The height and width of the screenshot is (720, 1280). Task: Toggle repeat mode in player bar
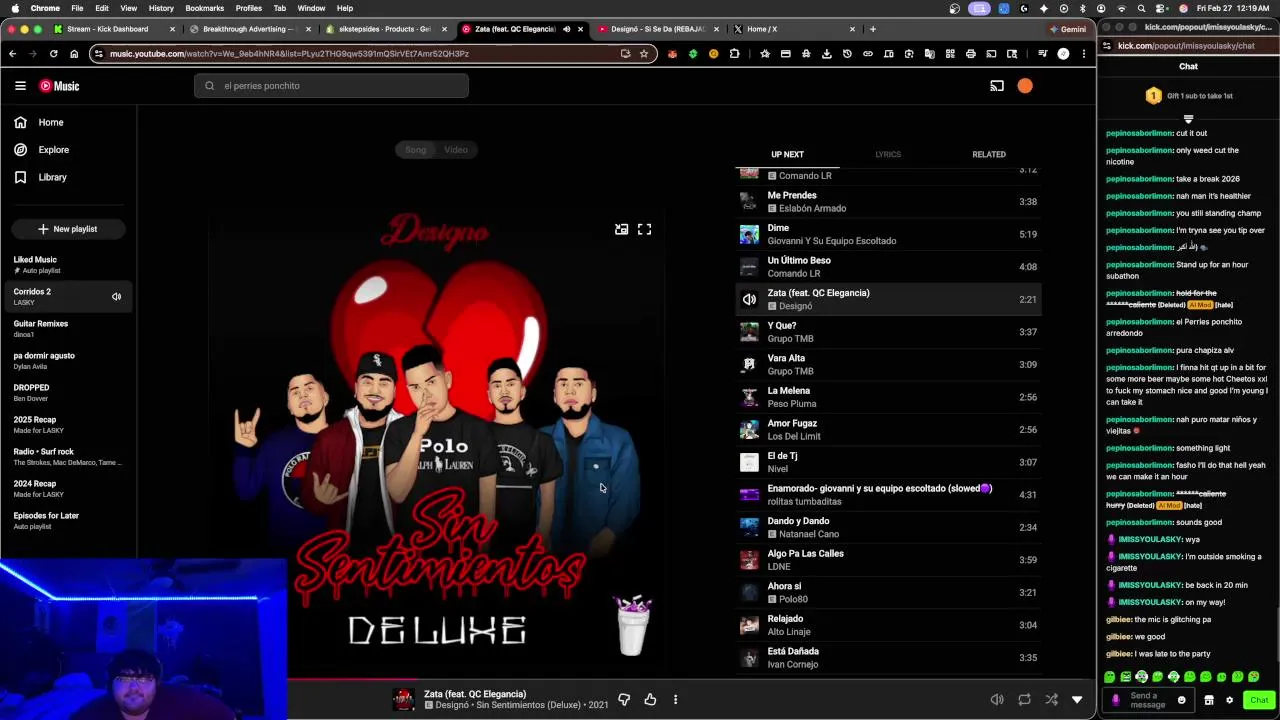pyautogui.click(x=1024, y=700)
